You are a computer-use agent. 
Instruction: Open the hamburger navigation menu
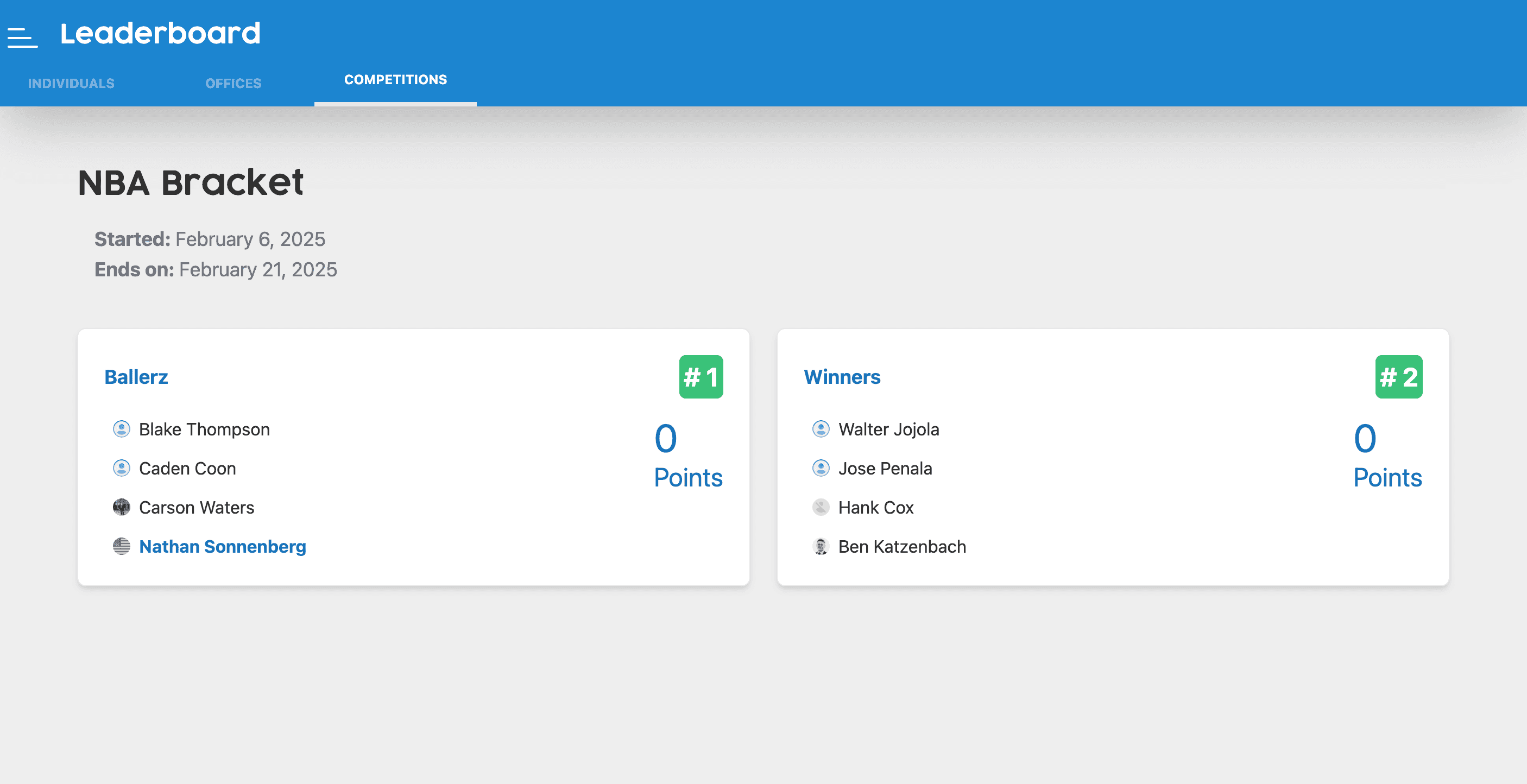pyautogui.click(x=22, y=37)
